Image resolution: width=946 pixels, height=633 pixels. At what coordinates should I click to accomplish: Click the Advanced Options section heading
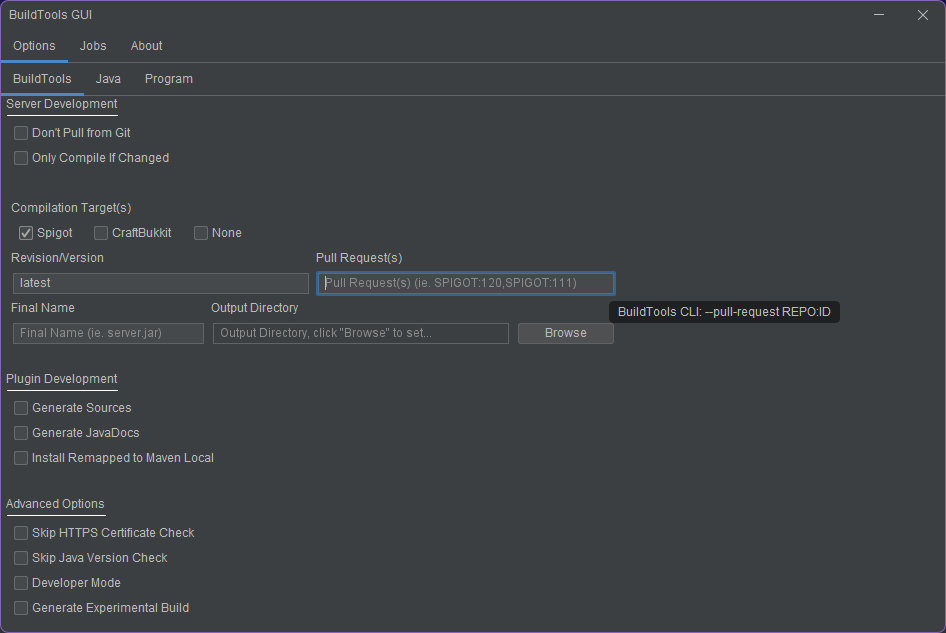55,504
